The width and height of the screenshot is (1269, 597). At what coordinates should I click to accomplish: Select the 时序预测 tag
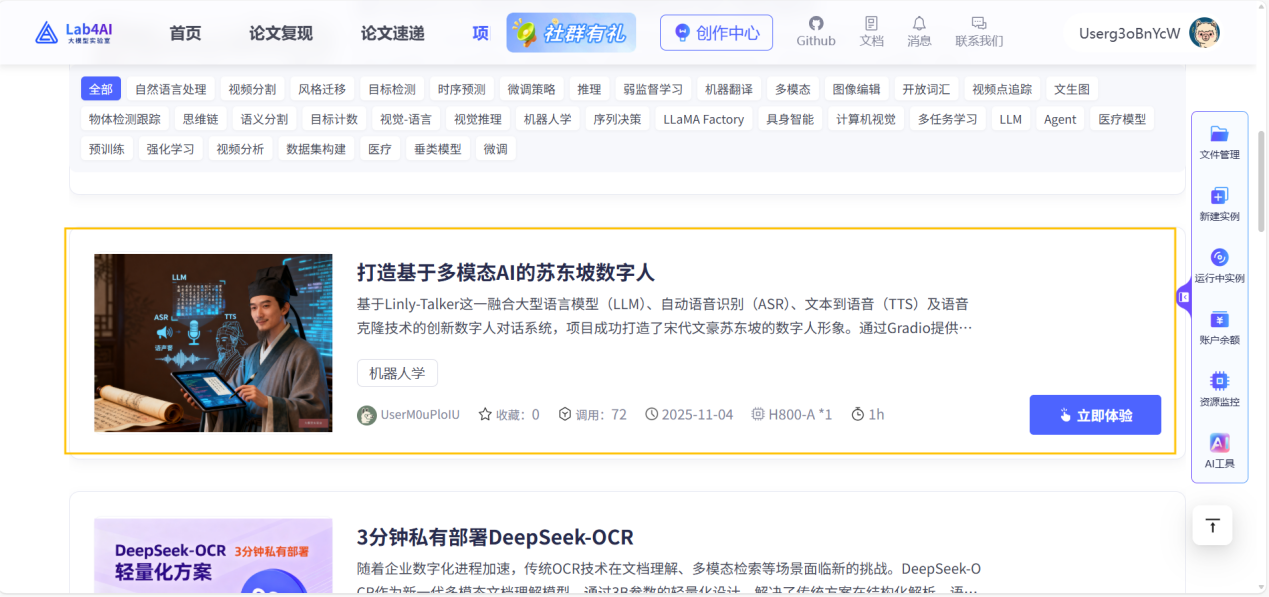[x=462, y=89]
